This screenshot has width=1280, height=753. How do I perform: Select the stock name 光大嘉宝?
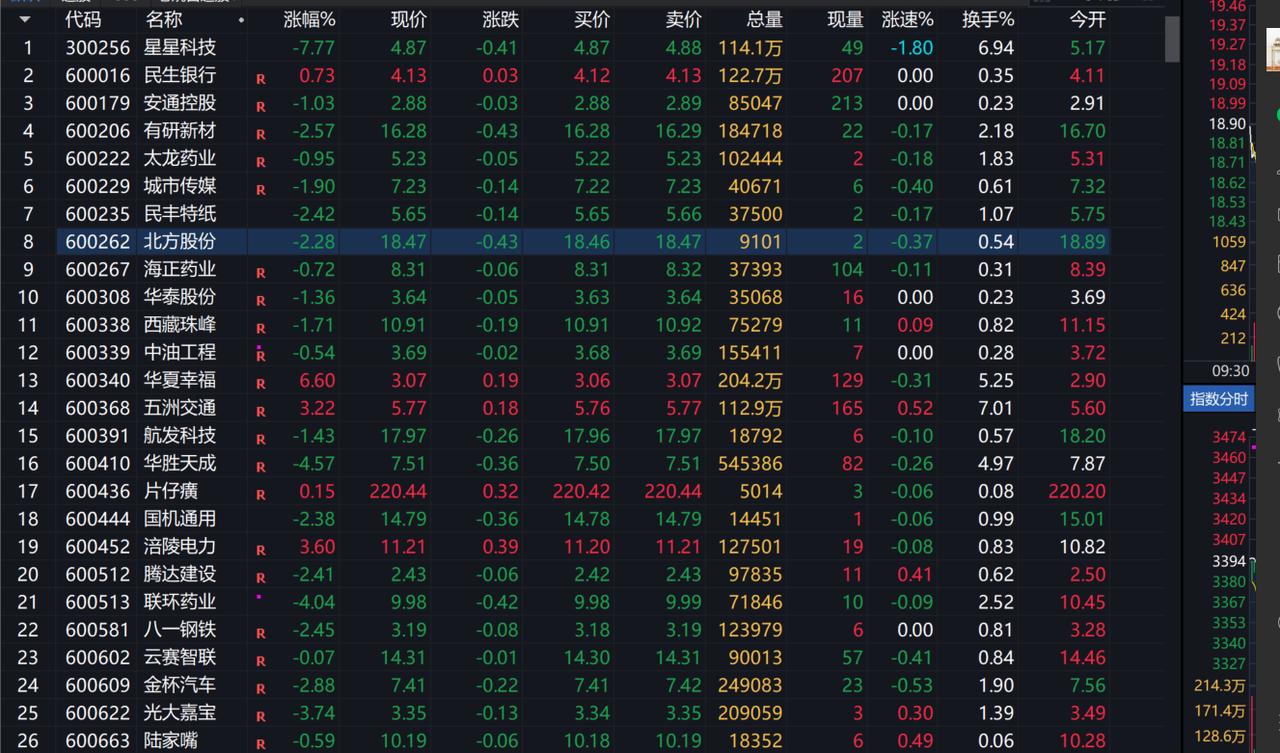(180, 713)
